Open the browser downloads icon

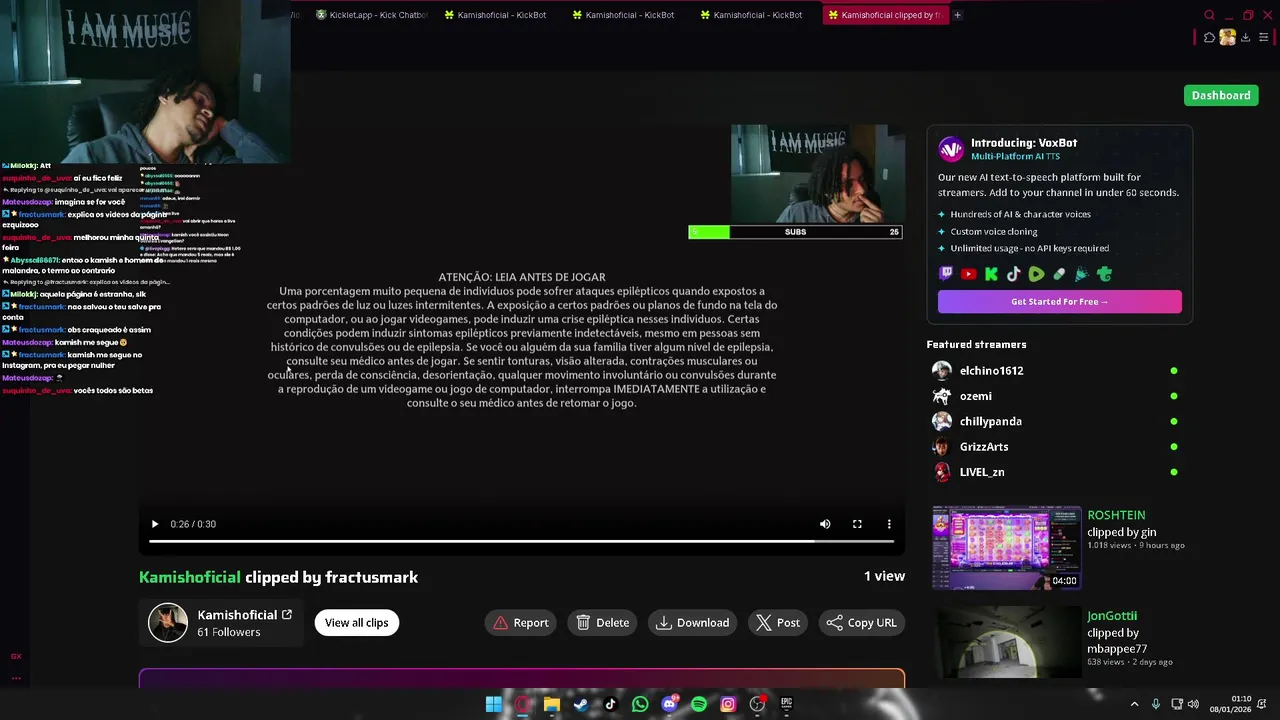click(1246, 38)
